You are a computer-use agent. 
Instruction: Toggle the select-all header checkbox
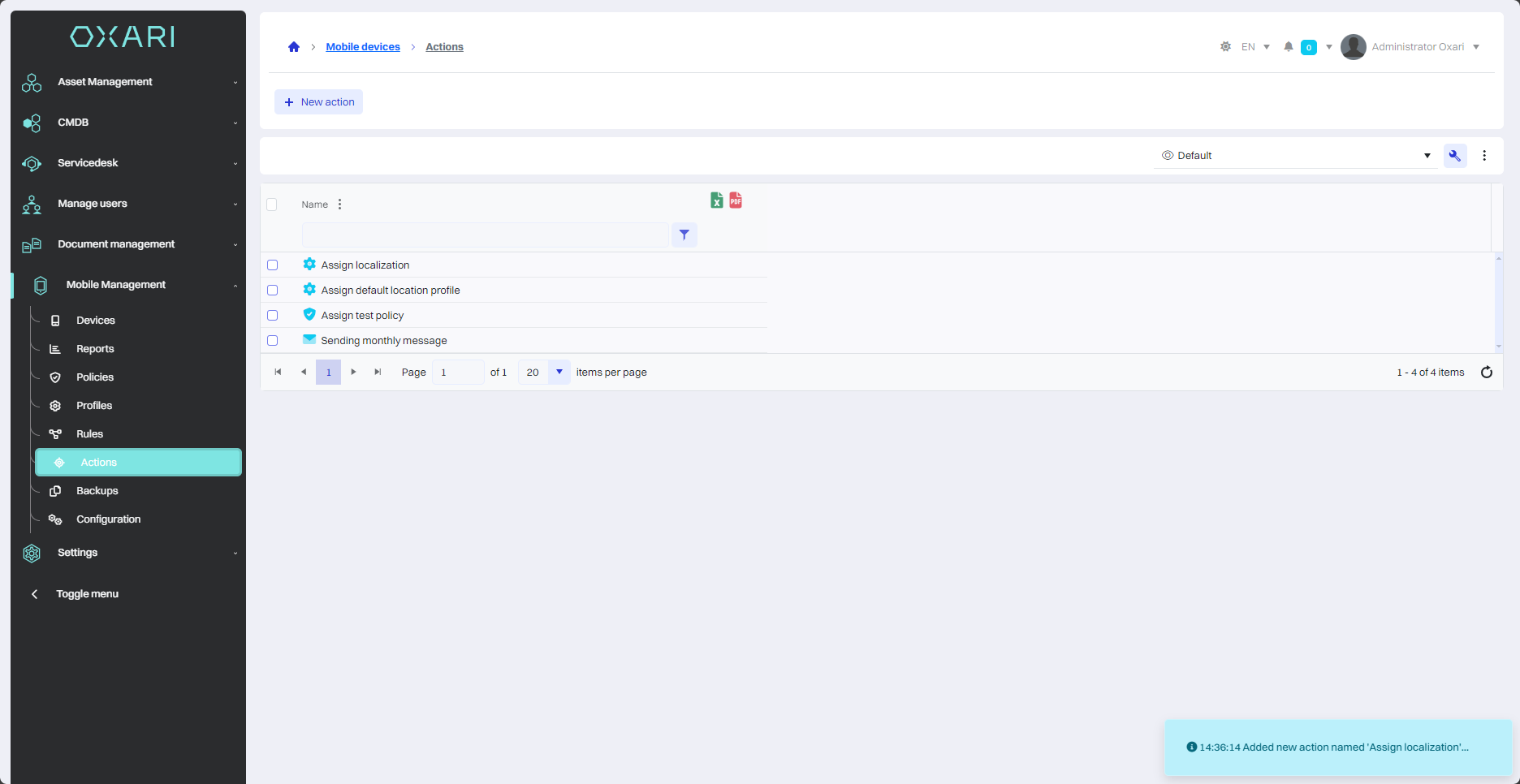point(272,205)
